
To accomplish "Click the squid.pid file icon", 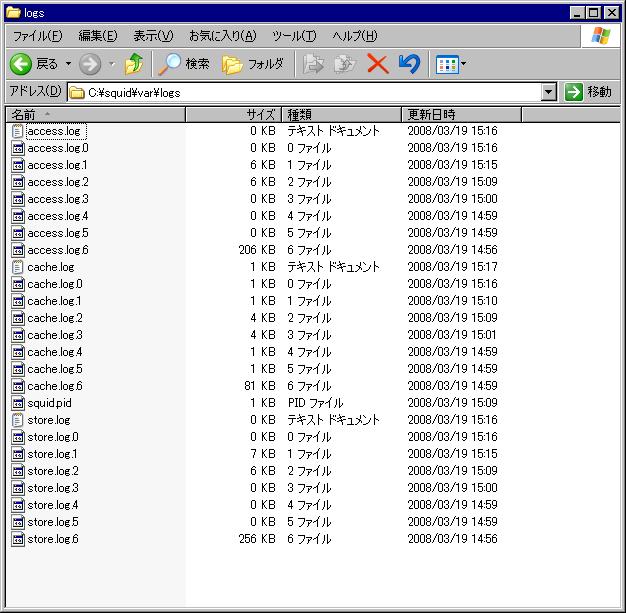I will point(18,403).
